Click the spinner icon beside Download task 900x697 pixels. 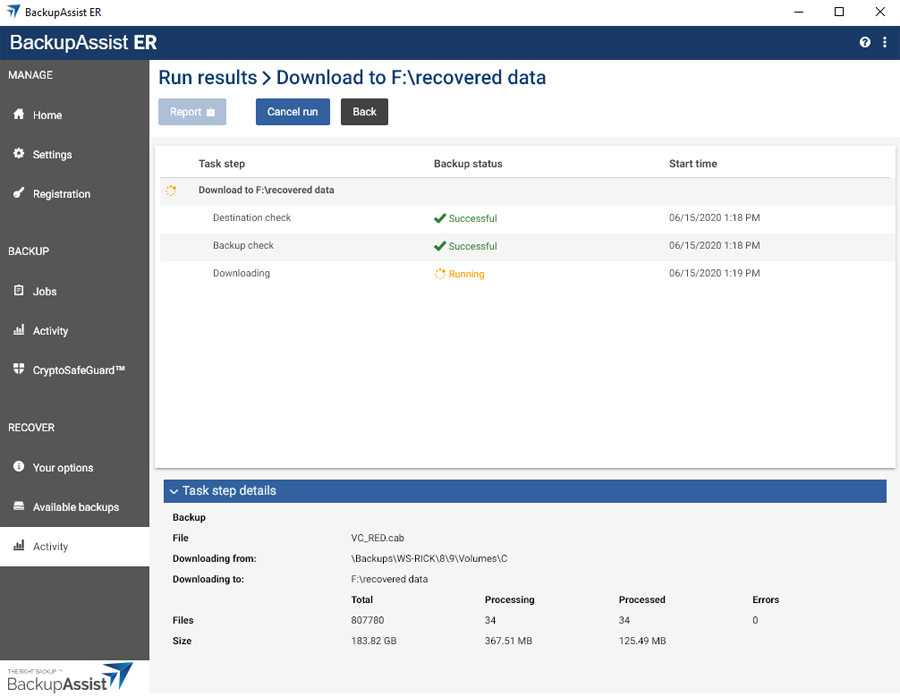tap(171, 190)
